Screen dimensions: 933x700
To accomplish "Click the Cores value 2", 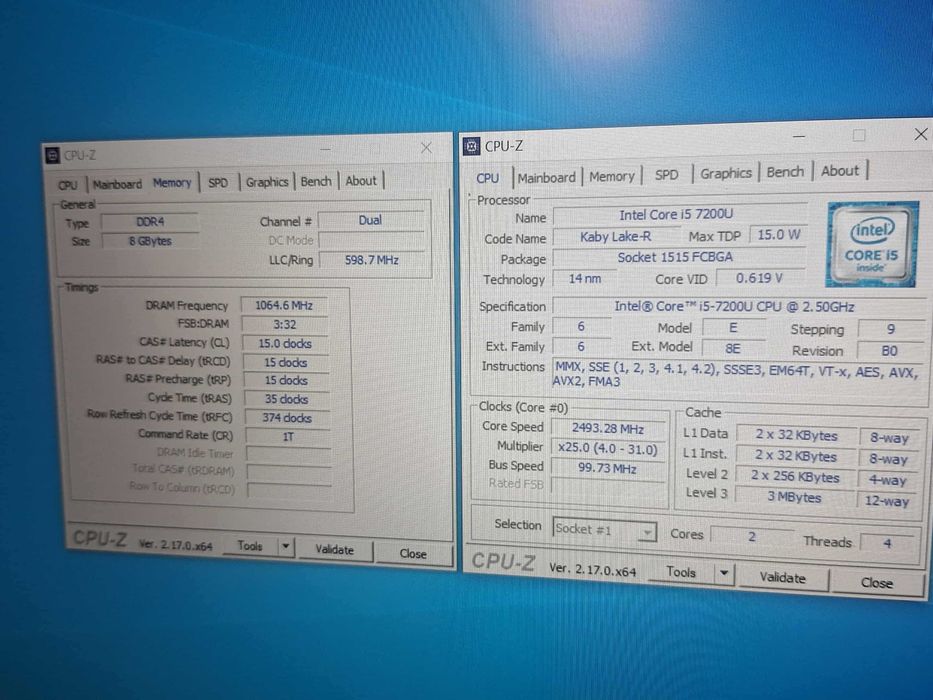I will pyautogui.click(x=752, y=536).
